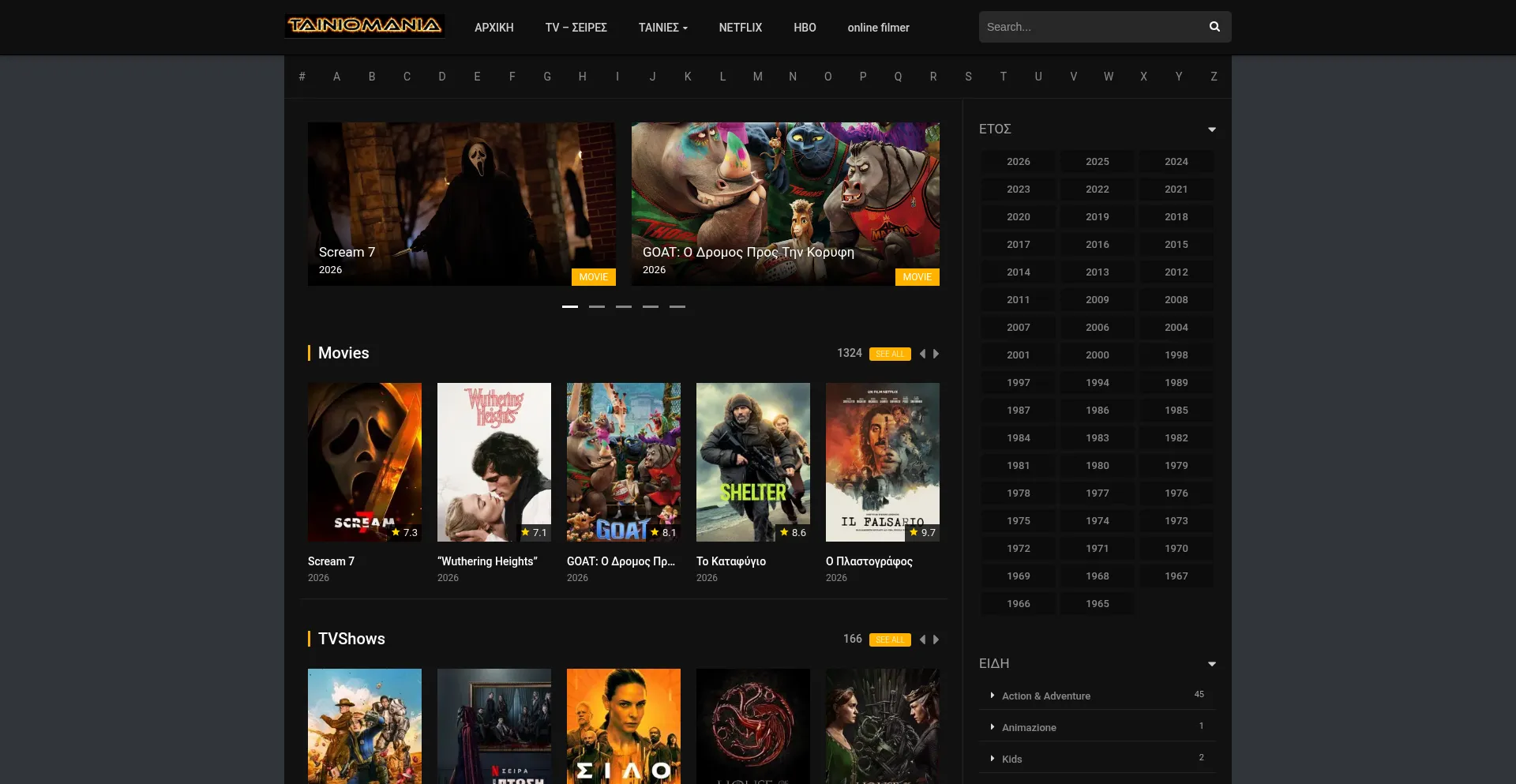This screenshot has width=1516, height=784.
Task: Go to previous Movies carousel page
Action: [x=922, y=354]
